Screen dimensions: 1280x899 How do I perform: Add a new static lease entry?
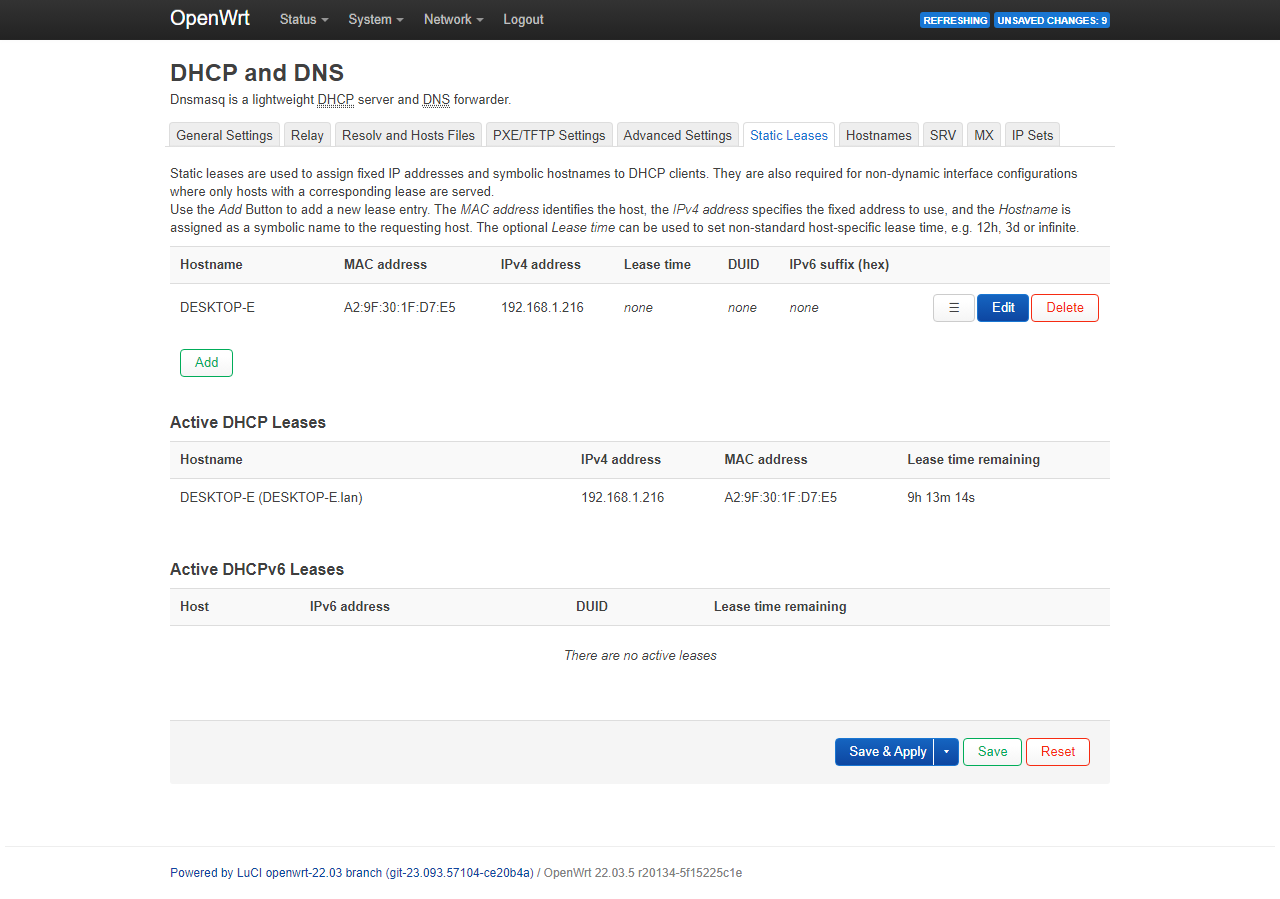click(206, 363)
